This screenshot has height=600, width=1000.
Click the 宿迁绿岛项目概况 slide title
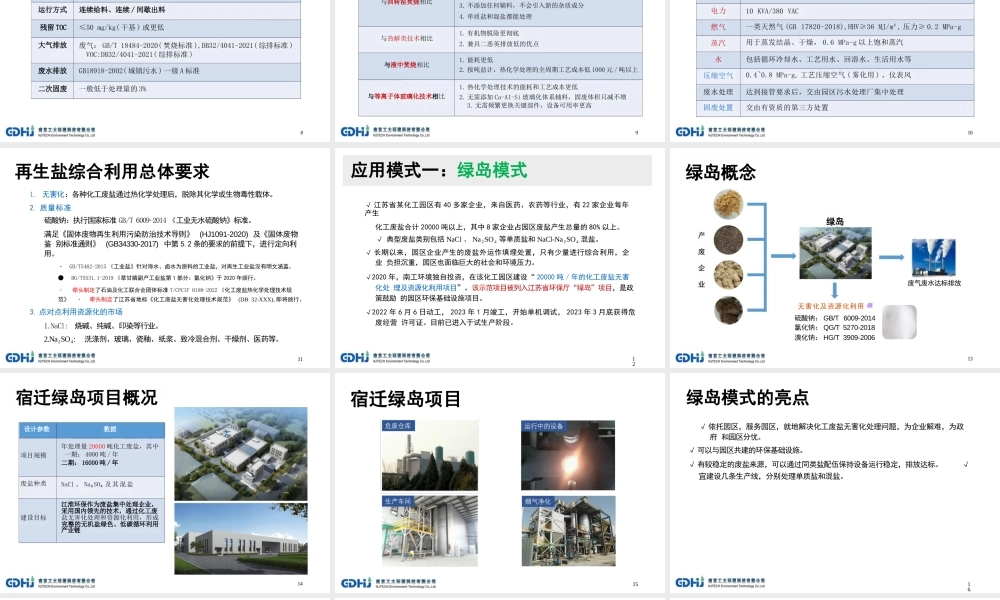(x=86, y=397)
